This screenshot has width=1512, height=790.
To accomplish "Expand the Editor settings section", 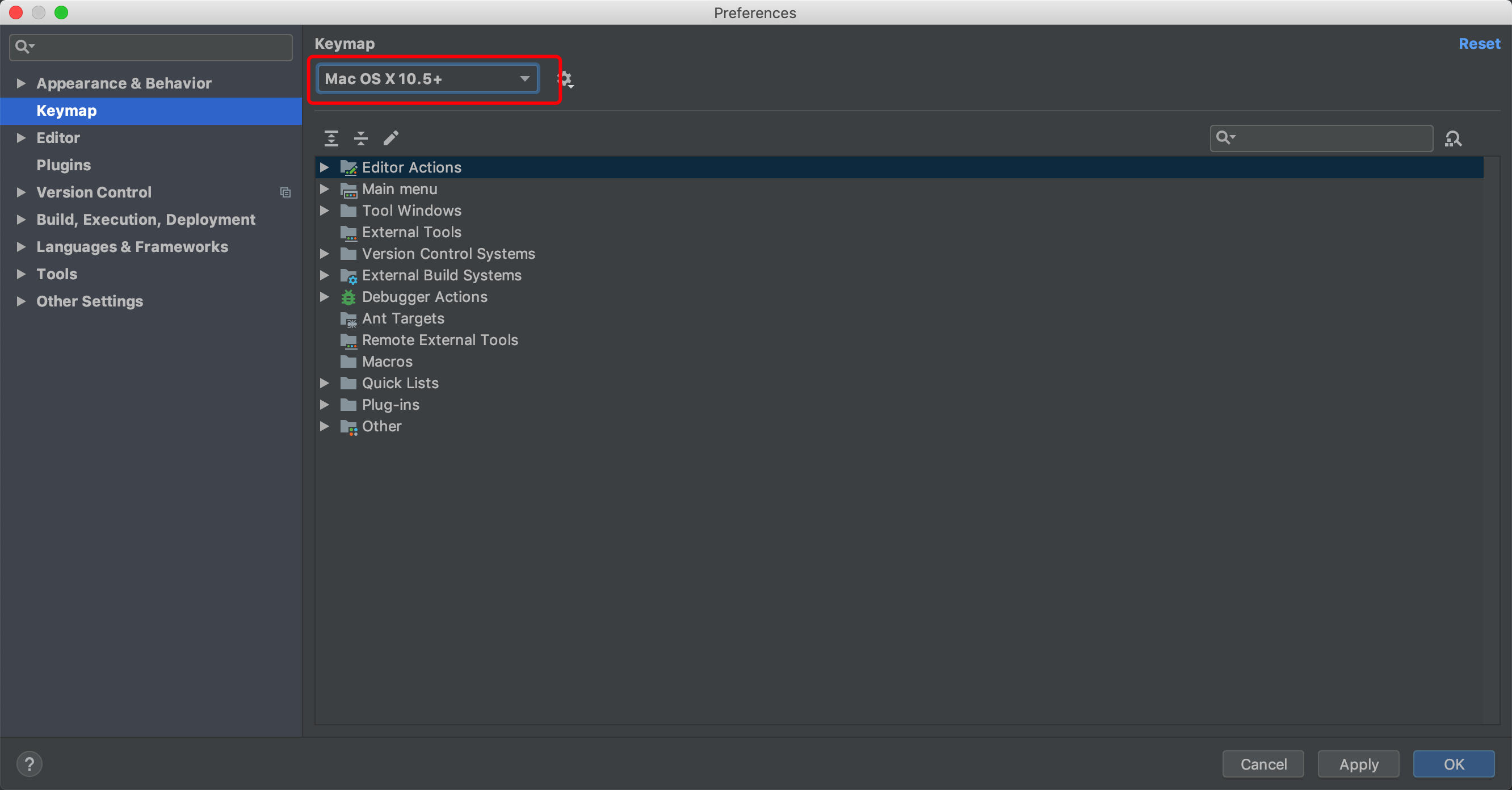I will (21, 138).
